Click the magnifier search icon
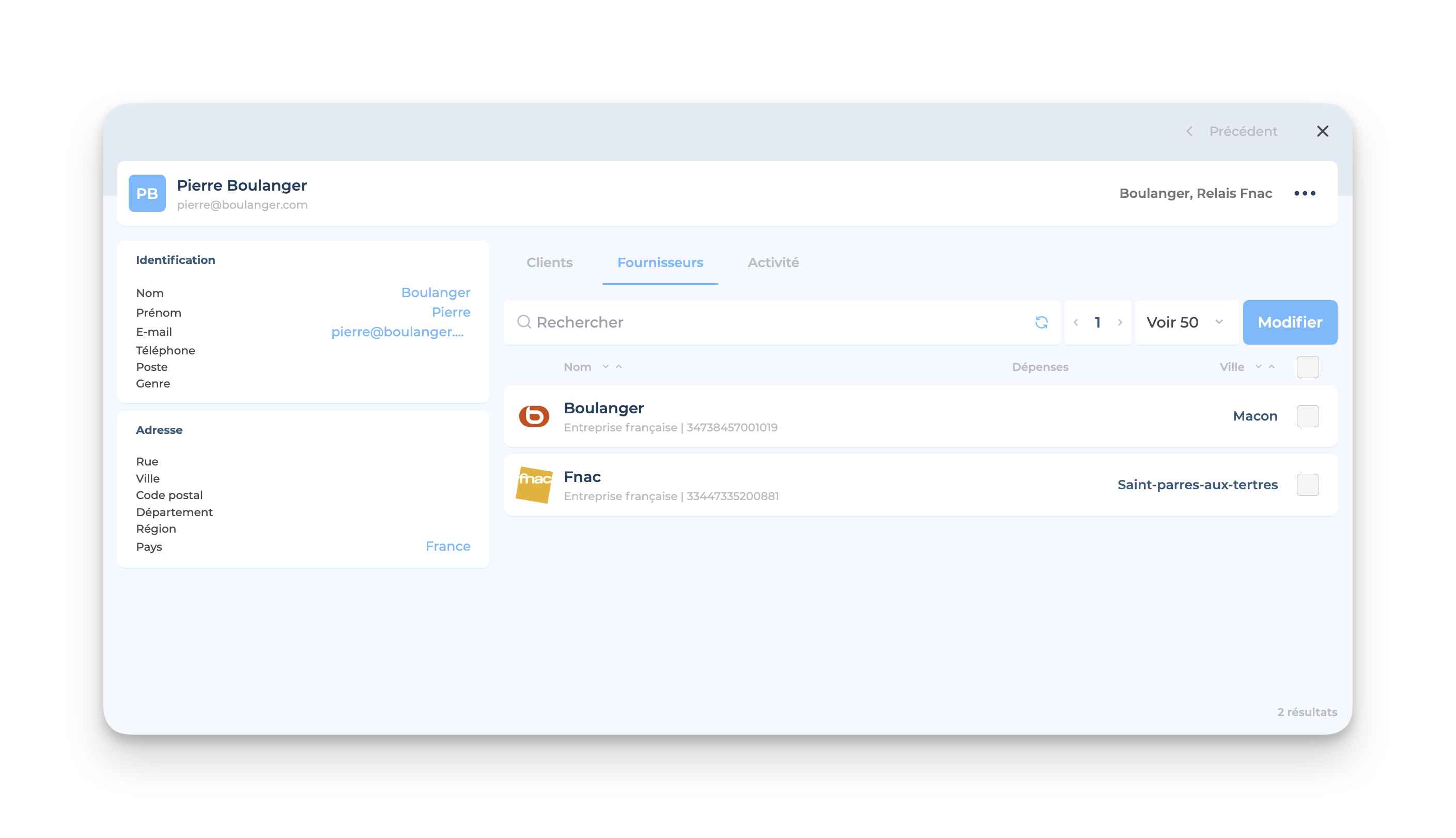 pos(524,322)
